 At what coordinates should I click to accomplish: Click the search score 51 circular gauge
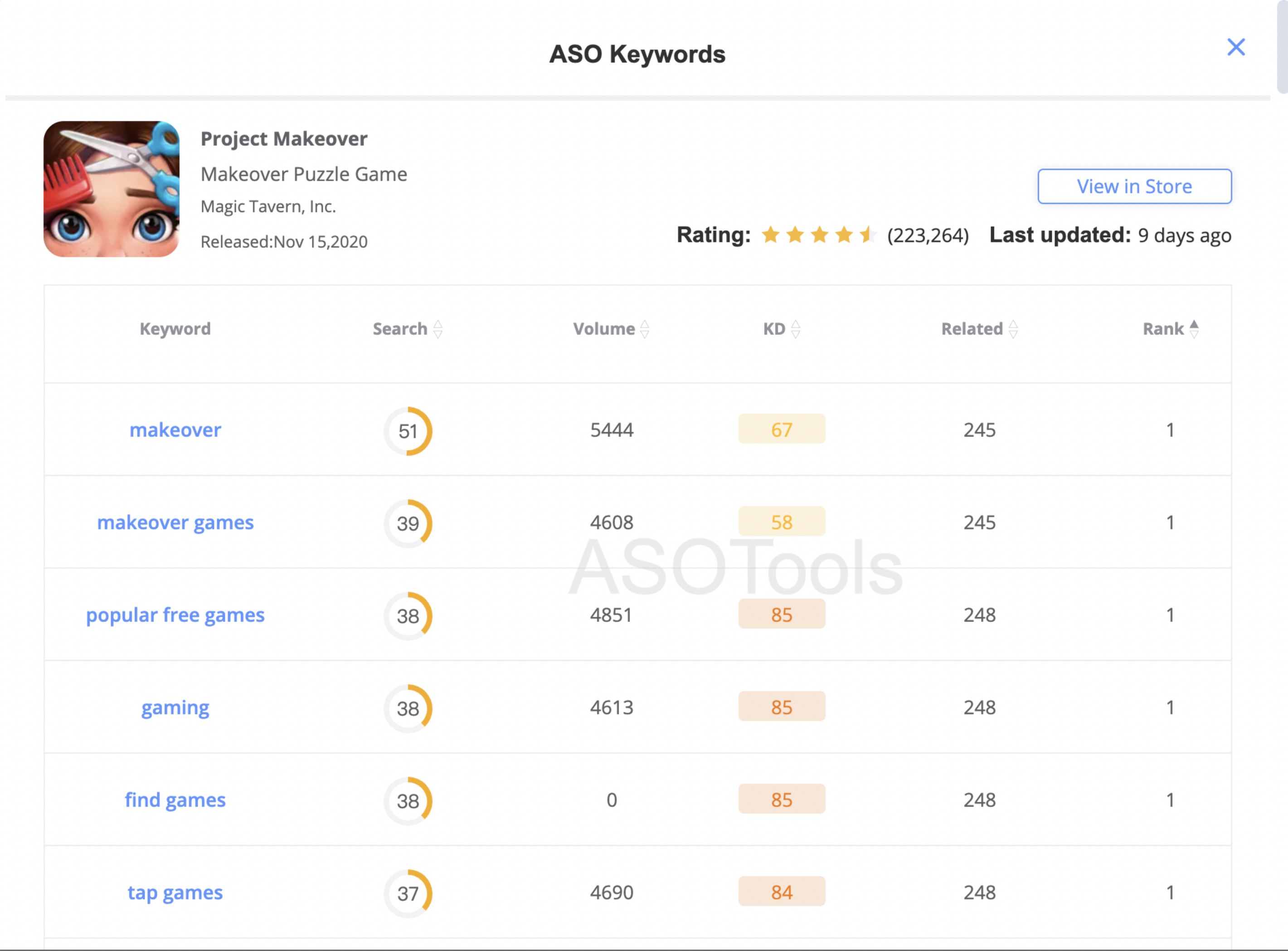coord(408,431)
